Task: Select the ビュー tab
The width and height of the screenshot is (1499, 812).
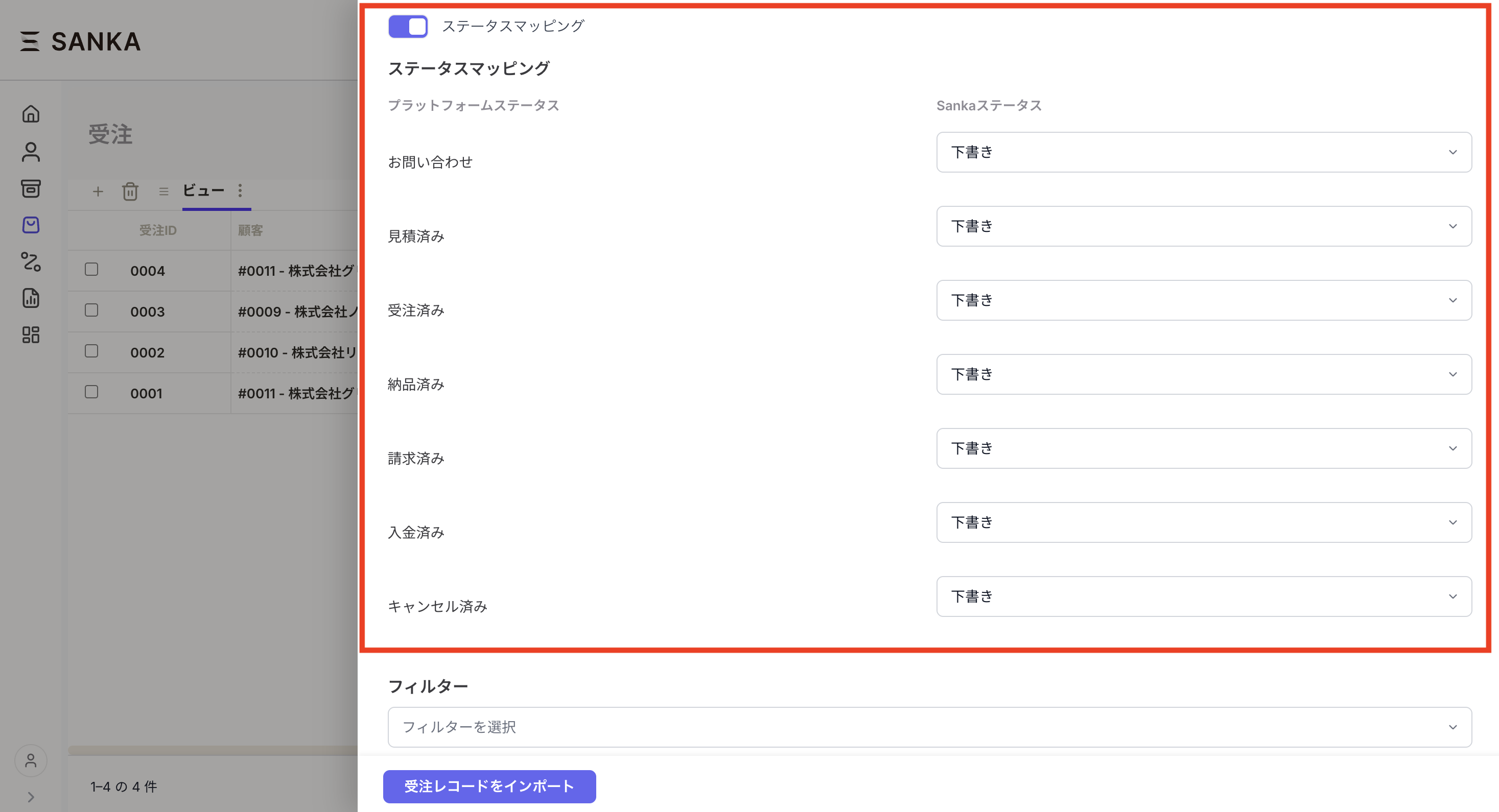Action: [x=204, y=191]
